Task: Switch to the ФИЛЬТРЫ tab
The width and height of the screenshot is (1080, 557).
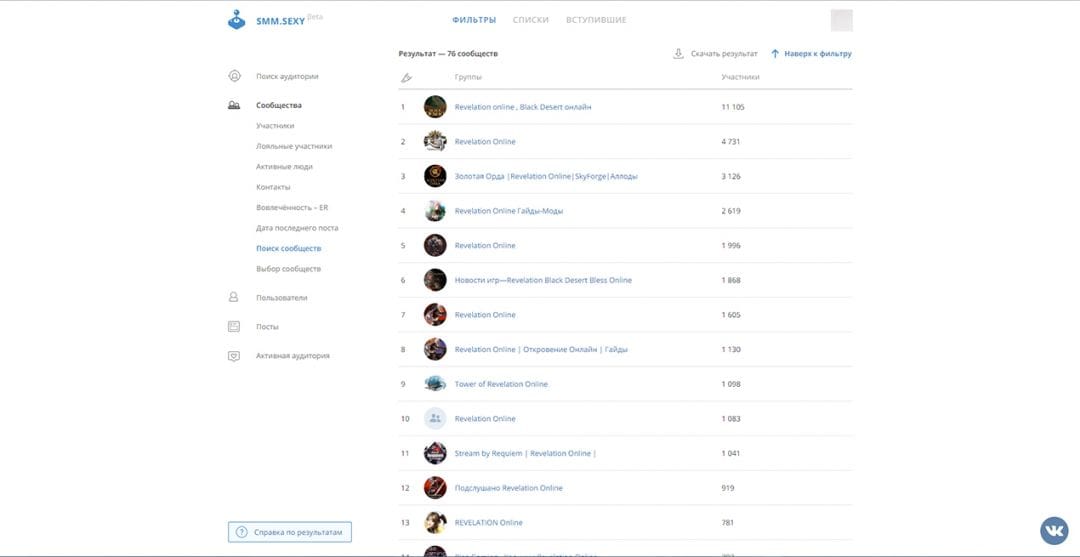Action: (474, 20)
